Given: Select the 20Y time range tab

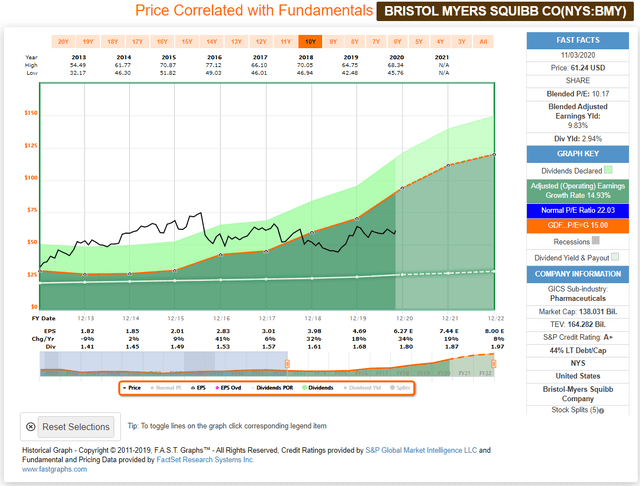Looking at the screenshot, I should [x=63, y=42].
